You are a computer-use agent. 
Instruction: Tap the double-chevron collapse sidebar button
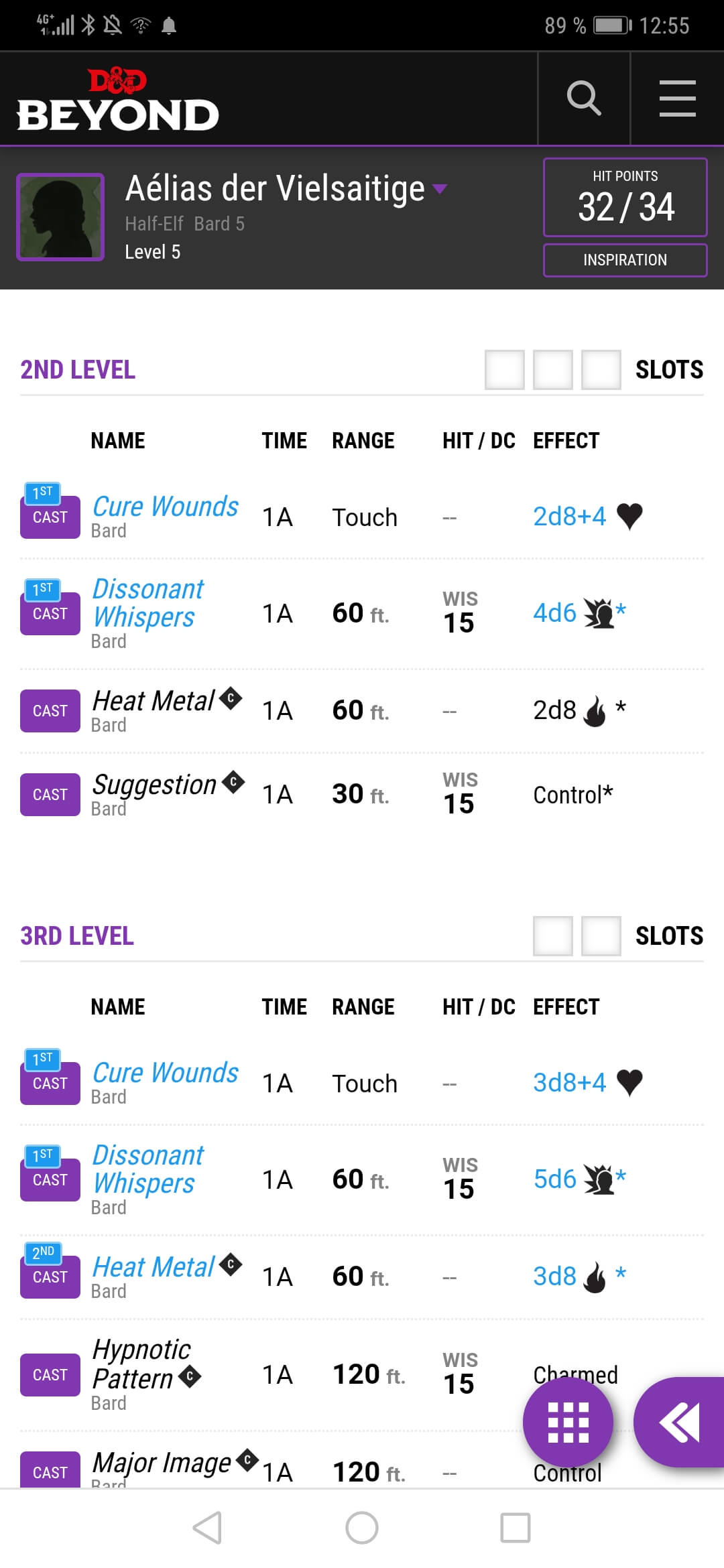(x=680, y=1422)
